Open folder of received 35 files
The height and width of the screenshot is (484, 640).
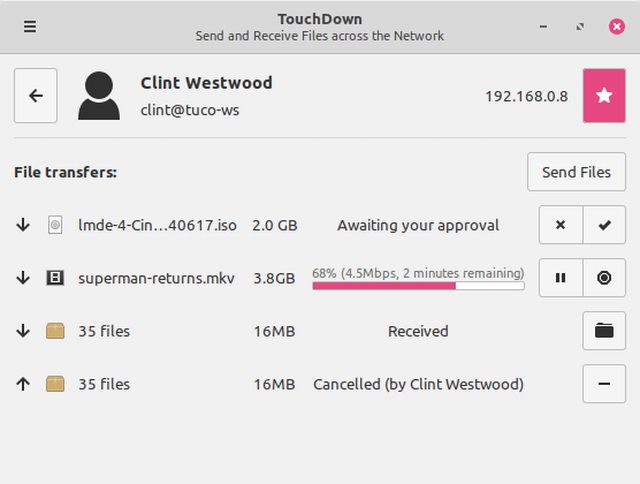click(604, 331)
